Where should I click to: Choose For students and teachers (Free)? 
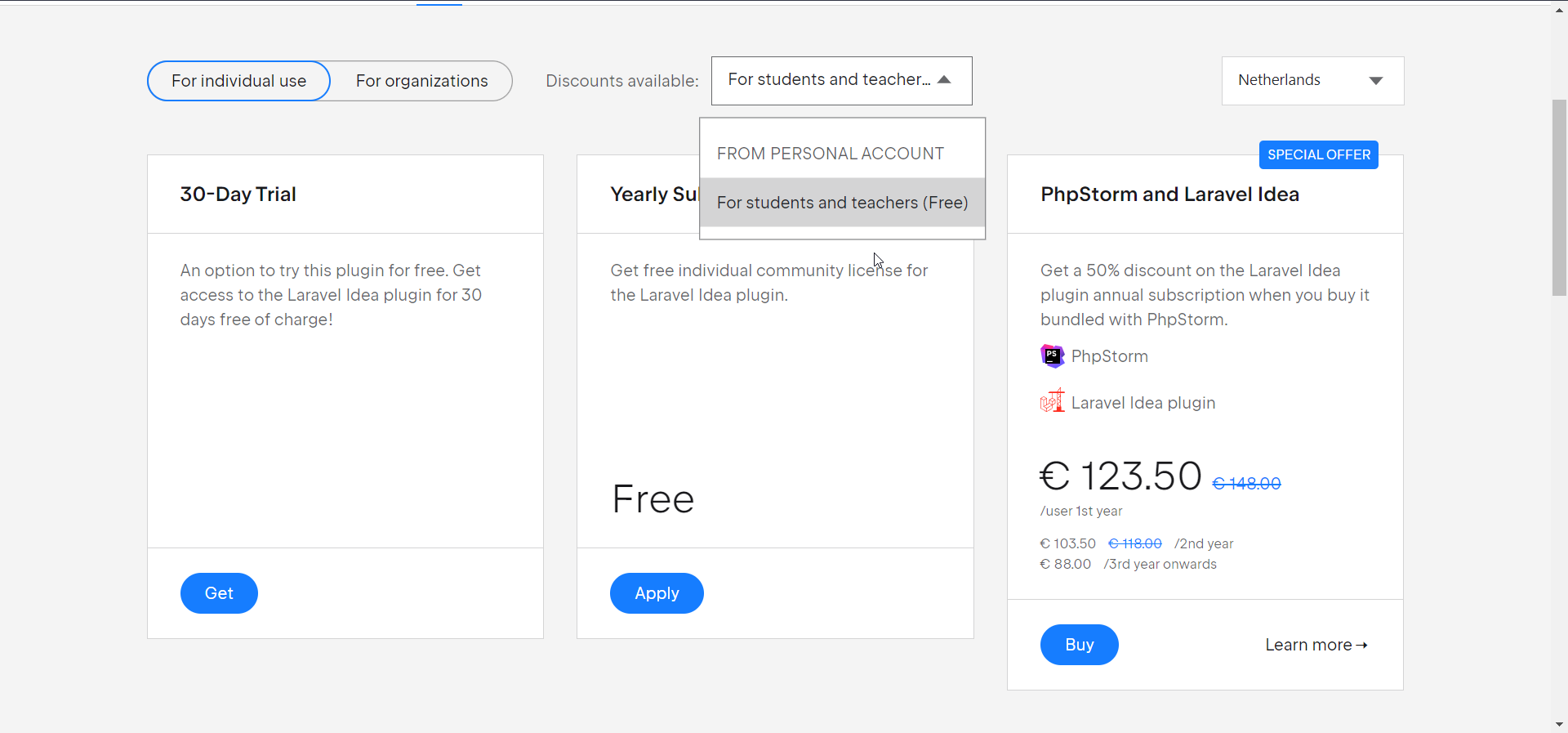pyautogui.click(x=842, y=203)
